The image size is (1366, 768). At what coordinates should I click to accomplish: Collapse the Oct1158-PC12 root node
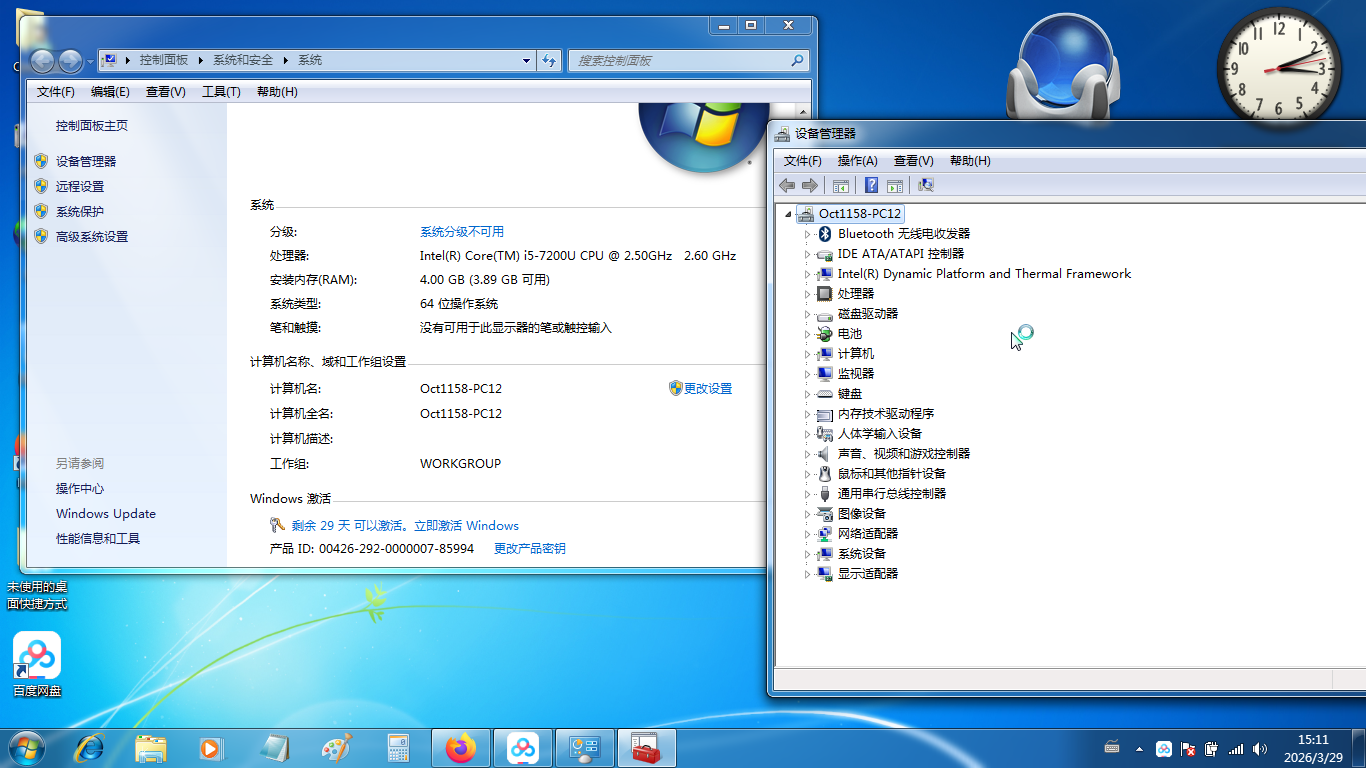[x=789, y=213]
